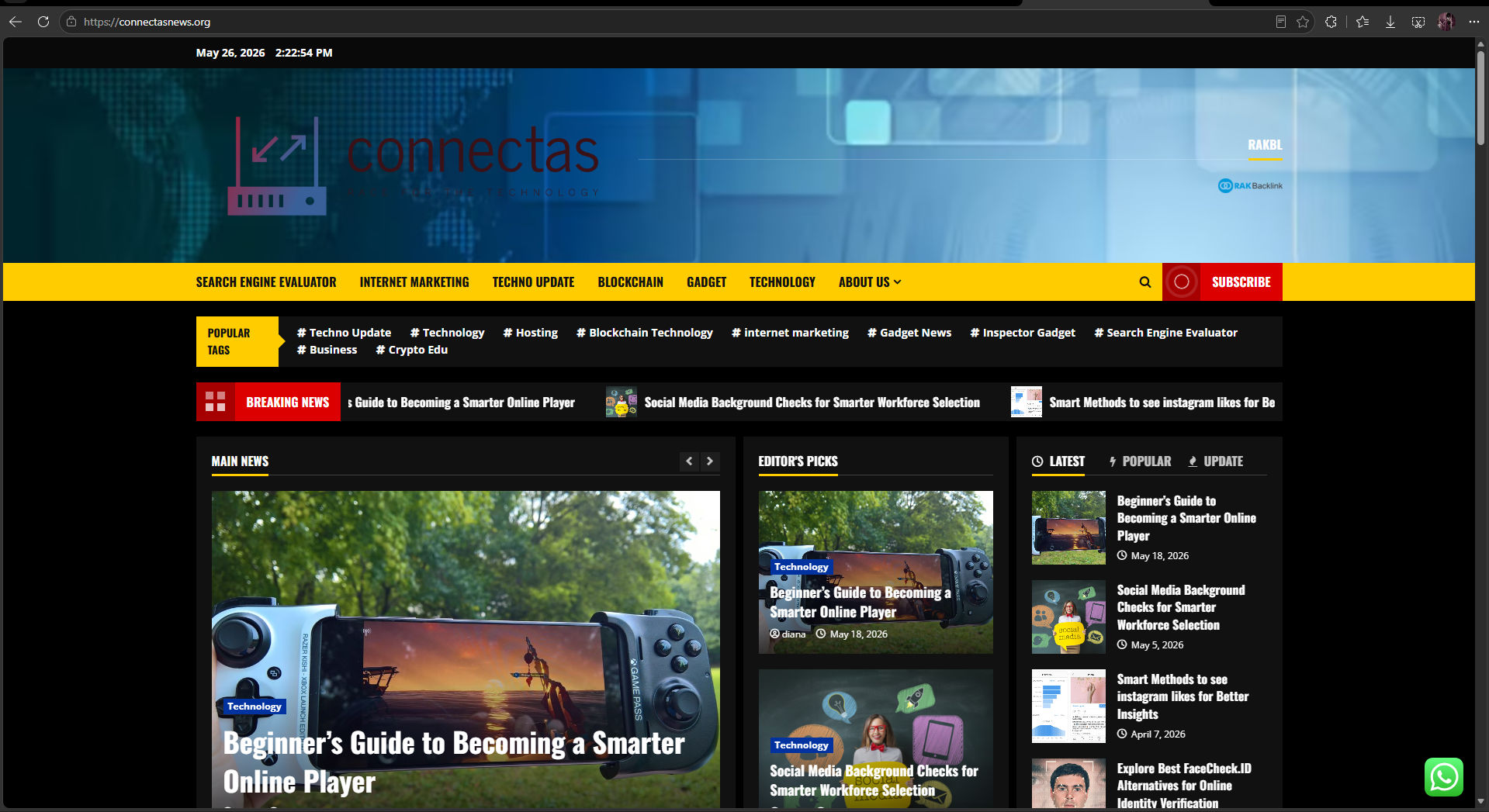The image size is (1489, 812).
Task: Click breaking news grid icon
Action: (x=216, y=402)
